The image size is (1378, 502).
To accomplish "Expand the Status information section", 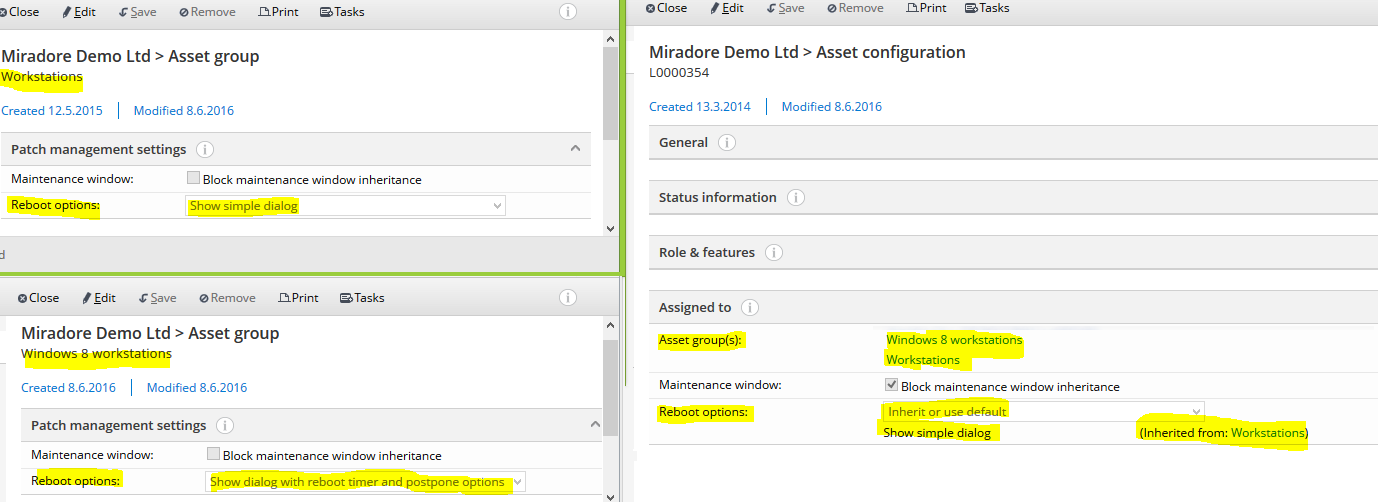I will click(x=1013, y=198).
